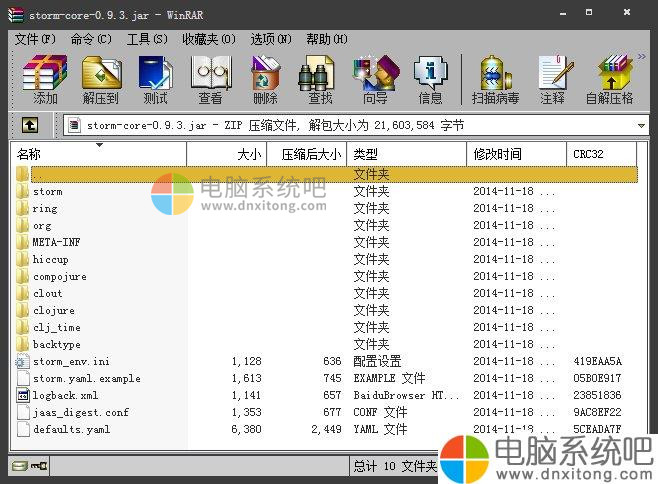Click the toolbar overflow chevron

(x=642, y=56)
